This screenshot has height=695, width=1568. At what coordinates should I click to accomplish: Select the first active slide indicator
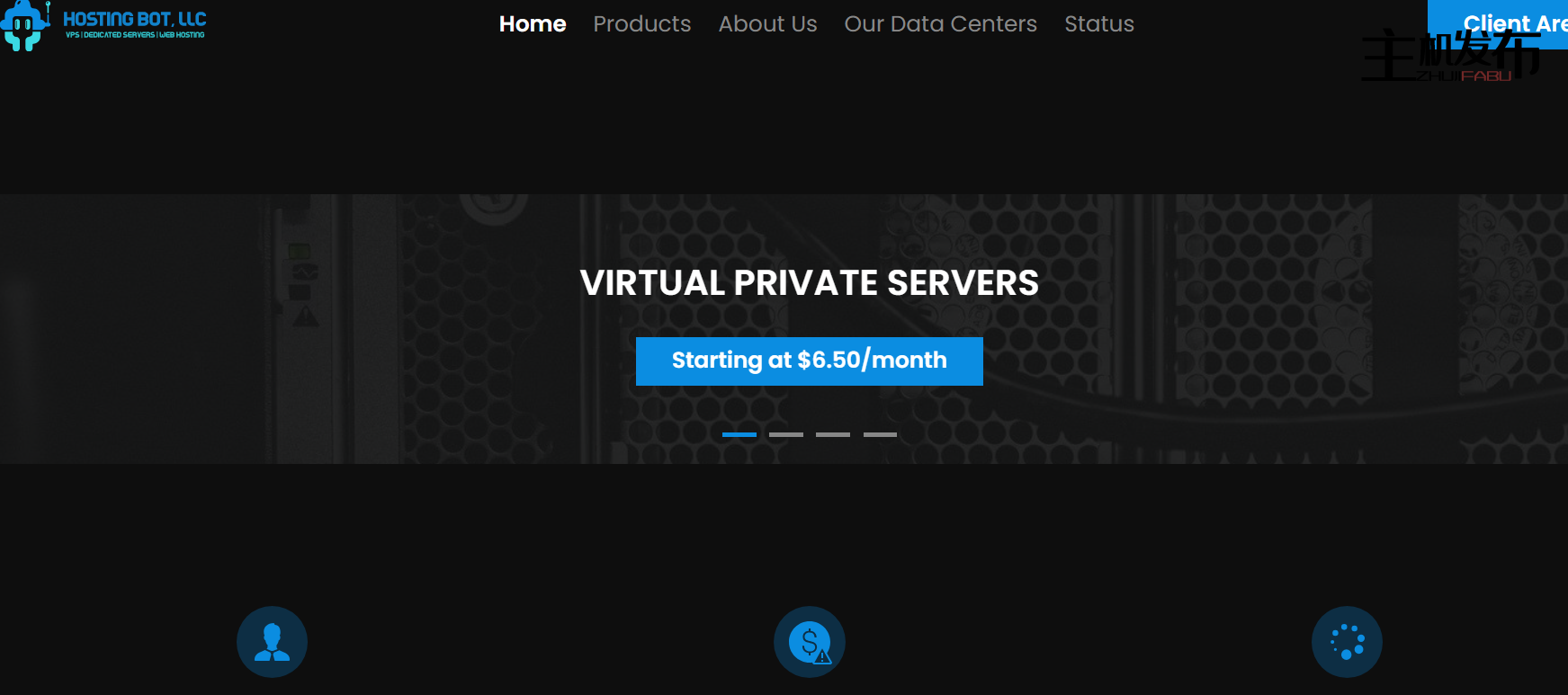(x=739, y=434)
